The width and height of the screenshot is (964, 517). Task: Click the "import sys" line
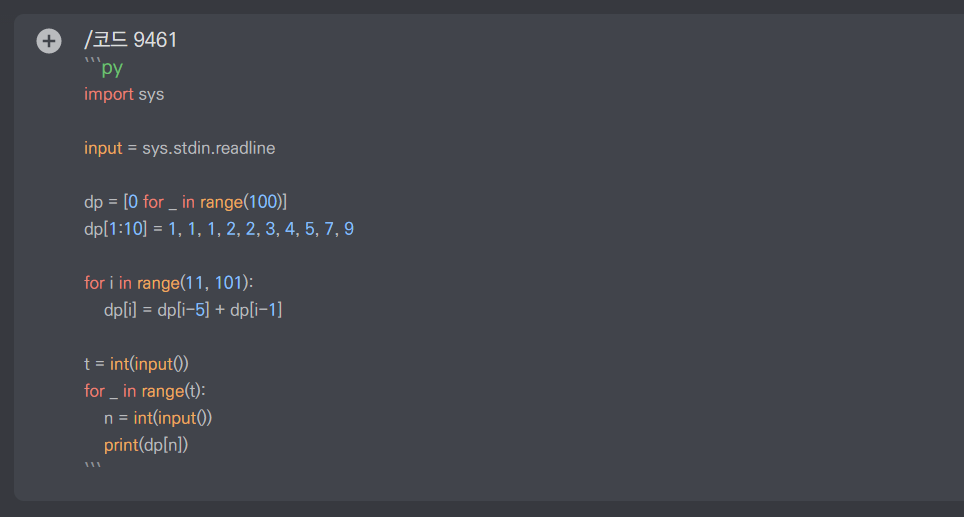(x=124, y=94)
